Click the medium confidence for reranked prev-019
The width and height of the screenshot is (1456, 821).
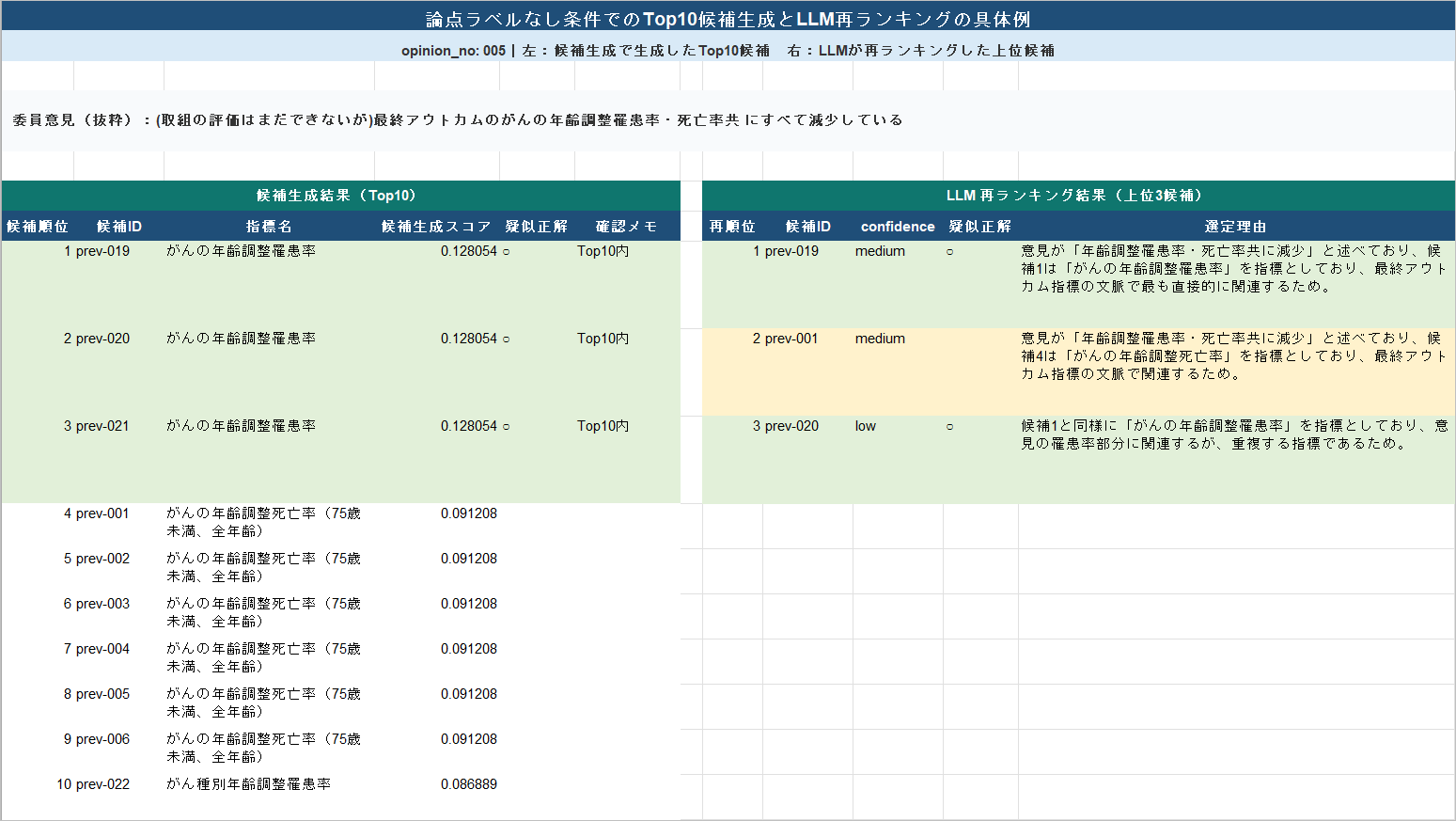click(x=880, y=251)
